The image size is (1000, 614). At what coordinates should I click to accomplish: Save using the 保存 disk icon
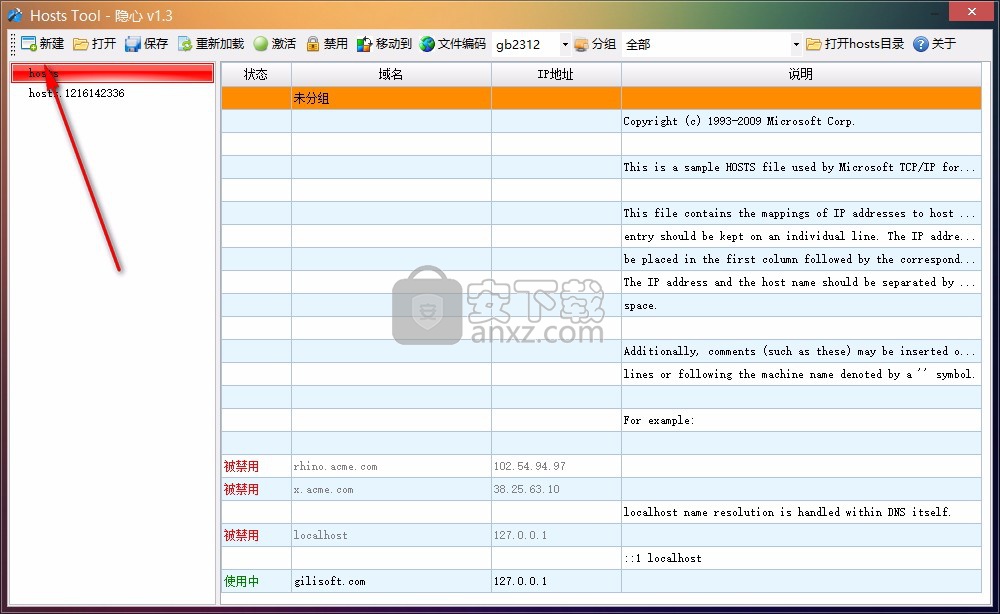133,44
